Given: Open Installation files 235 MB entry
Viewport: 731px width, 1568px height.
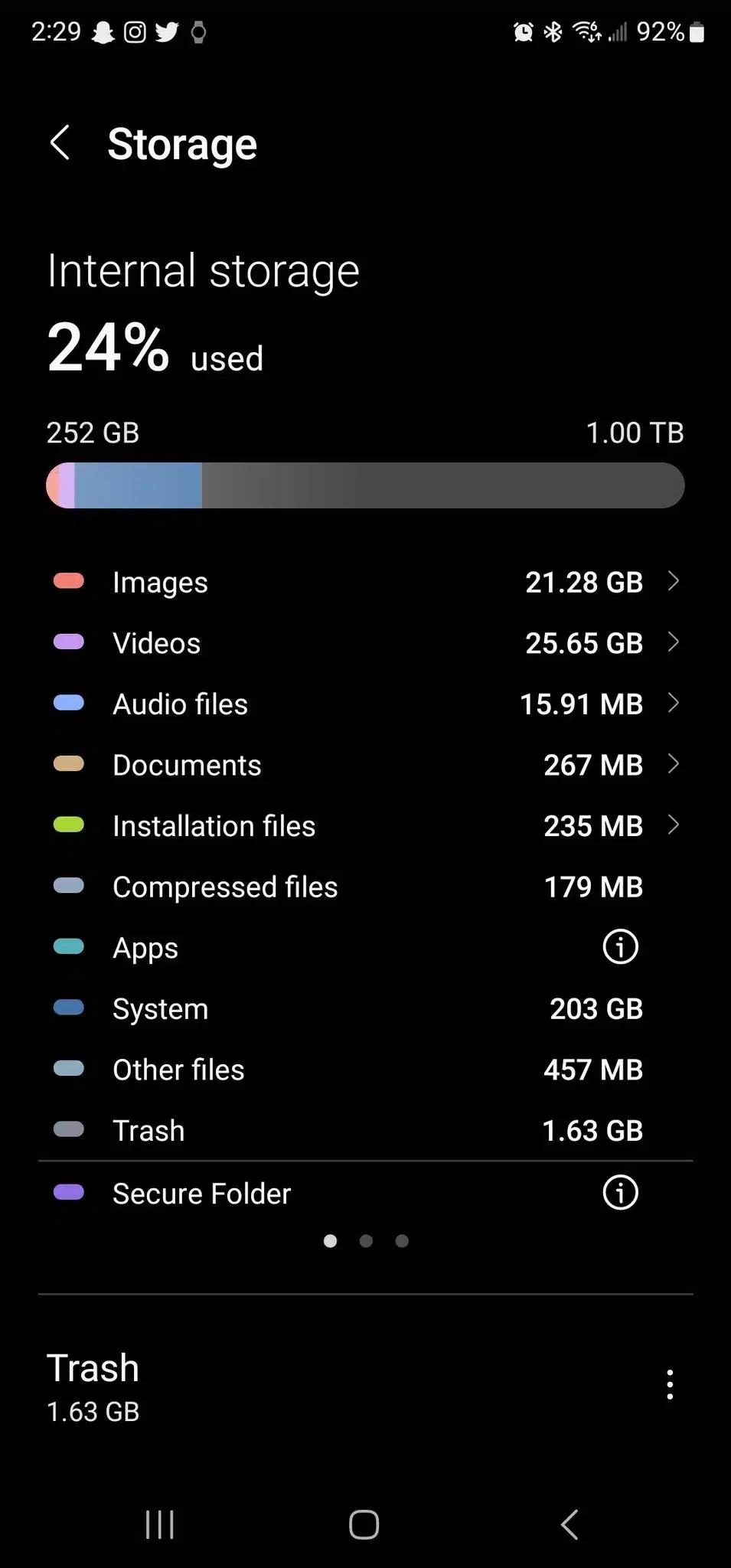Looking at the screenshot, I should (366, 825).
